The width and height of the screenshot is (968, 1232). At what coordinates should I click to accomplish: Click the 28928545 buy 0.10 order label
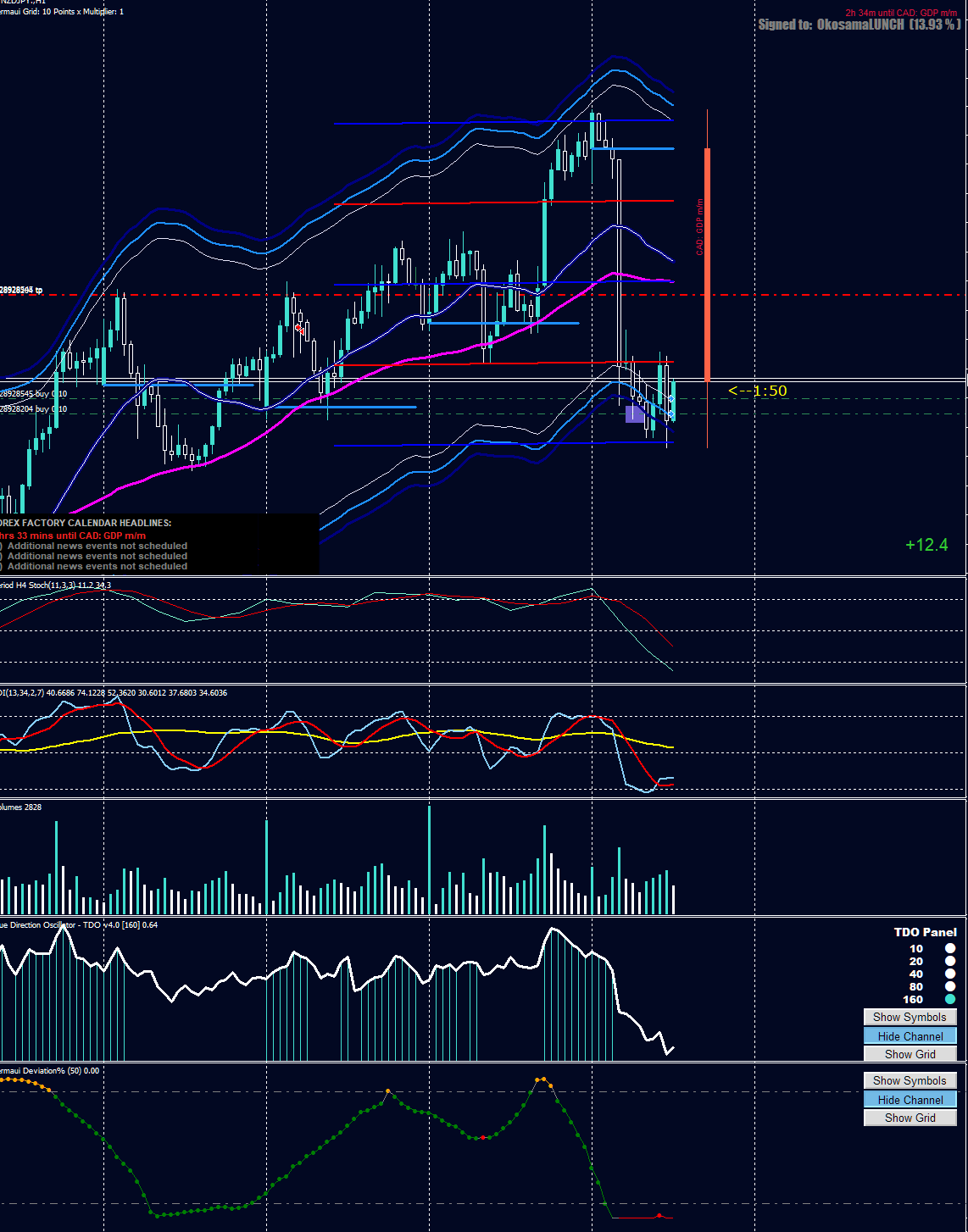click(34, 394)
